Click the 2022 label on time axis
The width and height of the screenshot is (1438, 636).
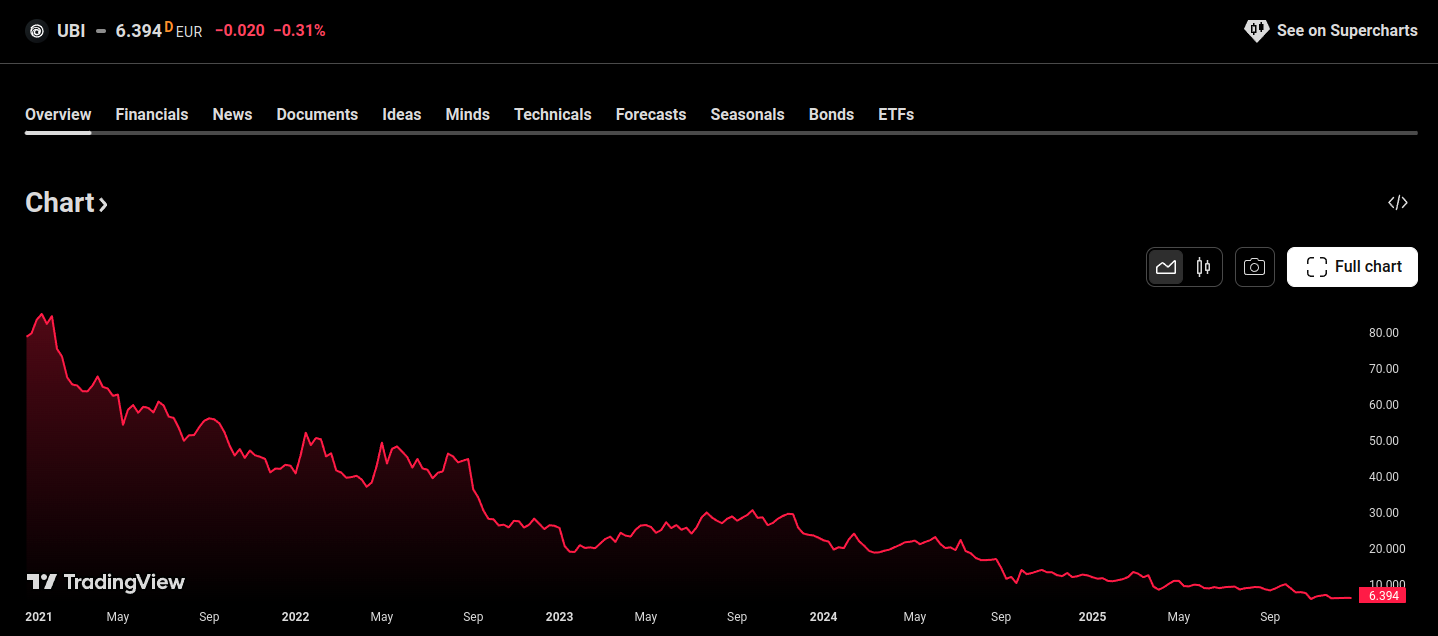pyautogui.click(x=295, y=617)
